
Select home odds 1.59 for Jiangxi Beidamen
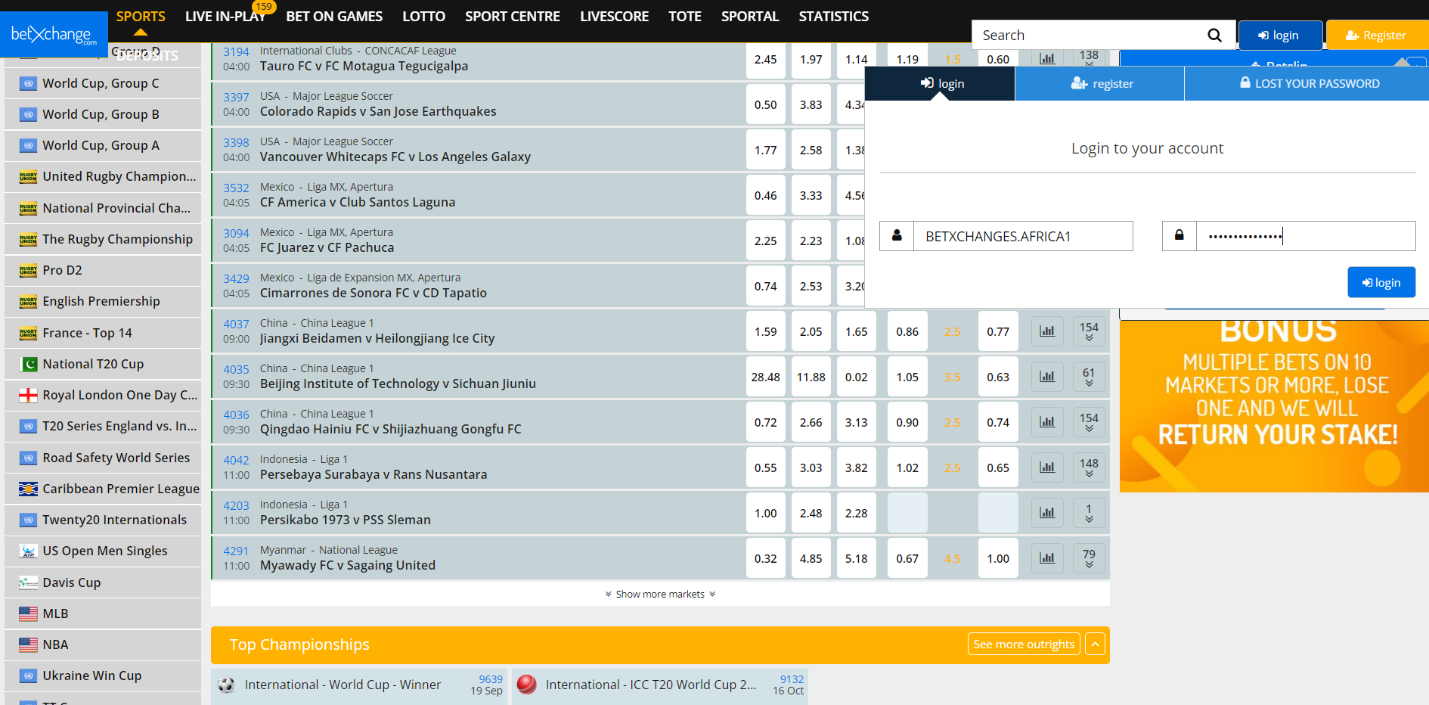765,331
